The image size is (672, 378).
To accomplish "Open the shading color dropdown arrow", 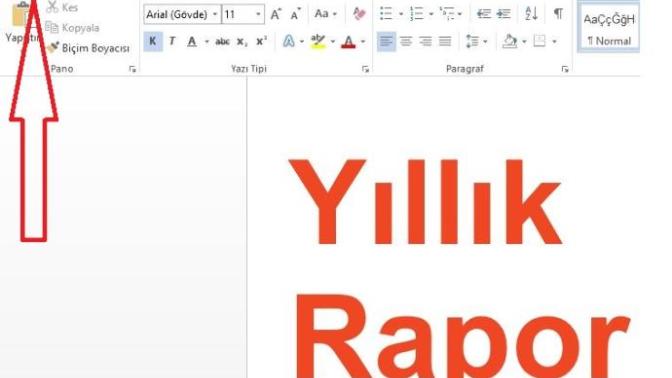I will click(x=524, y=42).
